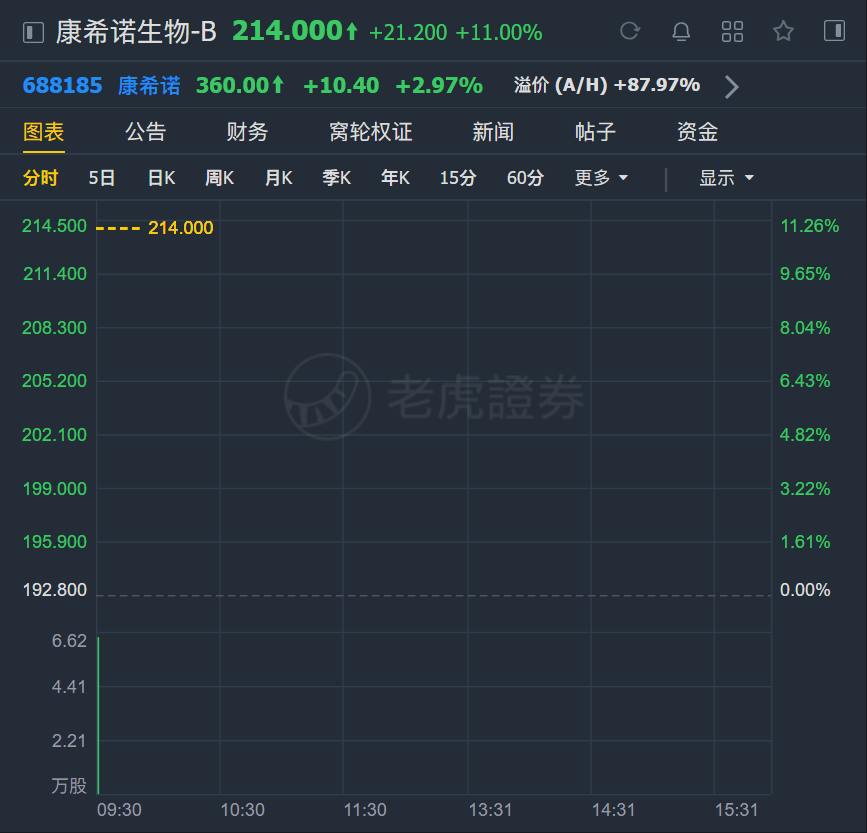The height and width of the screenshot is (833, 867).
Task: Open the 显示 display dropdown
Action: pyautogui.click(x=726, y=178)
